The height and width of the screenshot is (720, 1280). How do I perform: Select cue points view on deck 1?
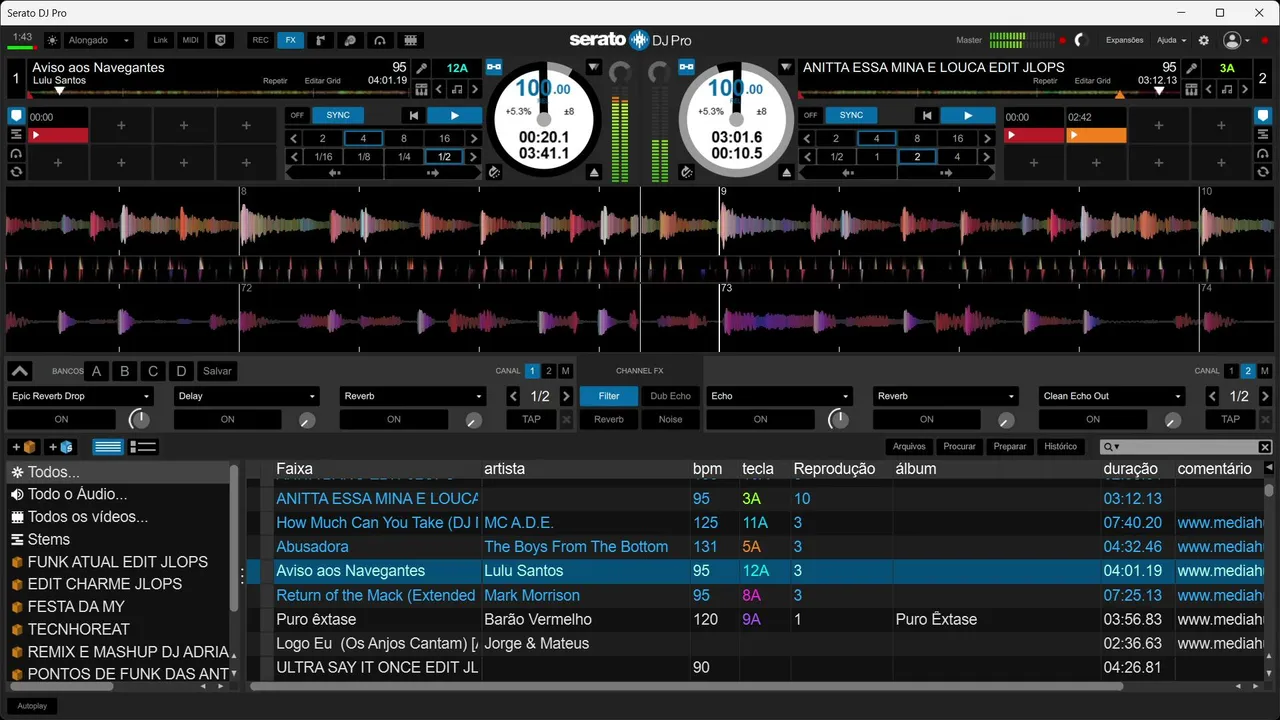(x=16, y=116)
